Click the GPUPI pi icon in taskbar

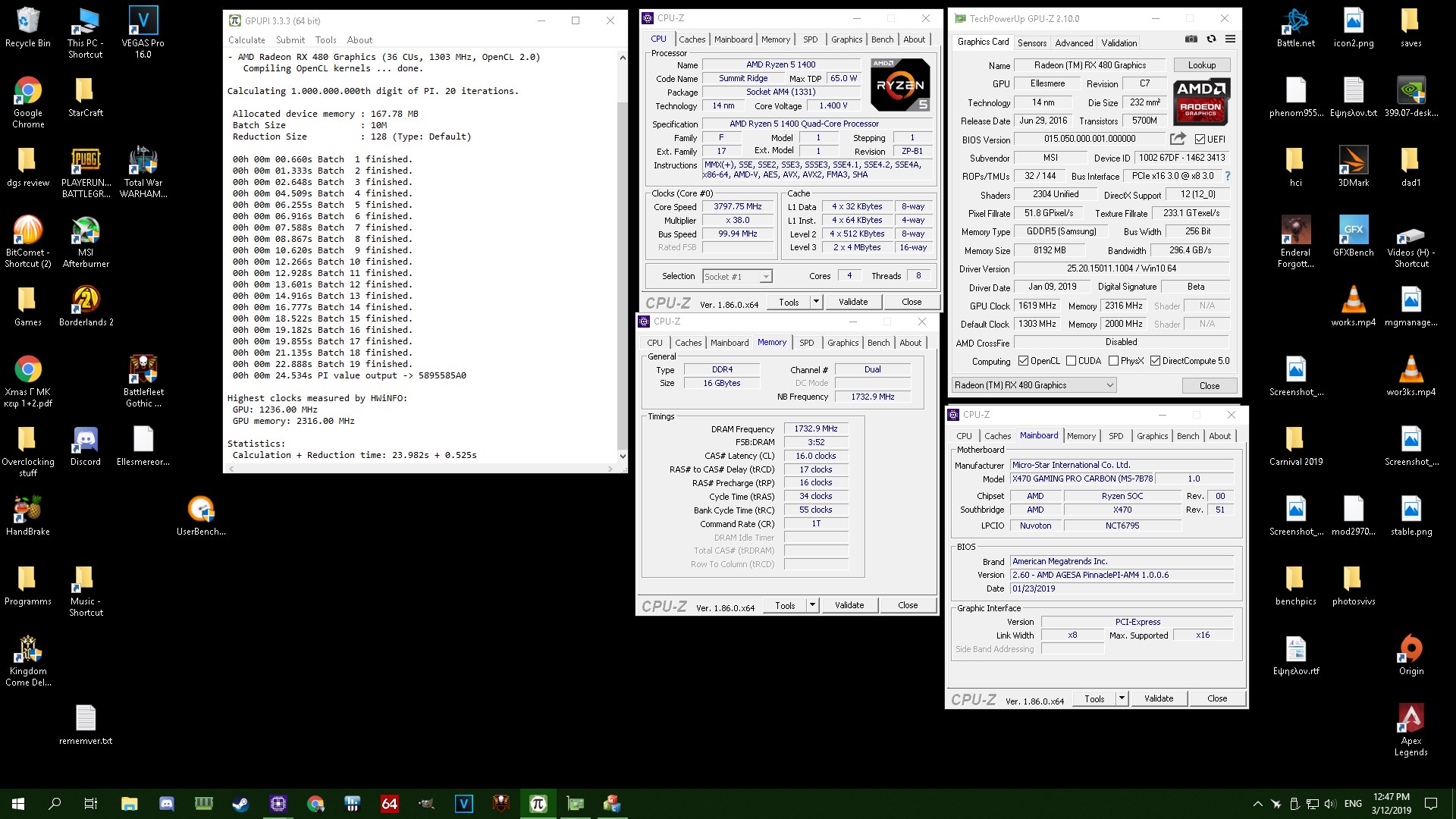click(x=538, y=804)
